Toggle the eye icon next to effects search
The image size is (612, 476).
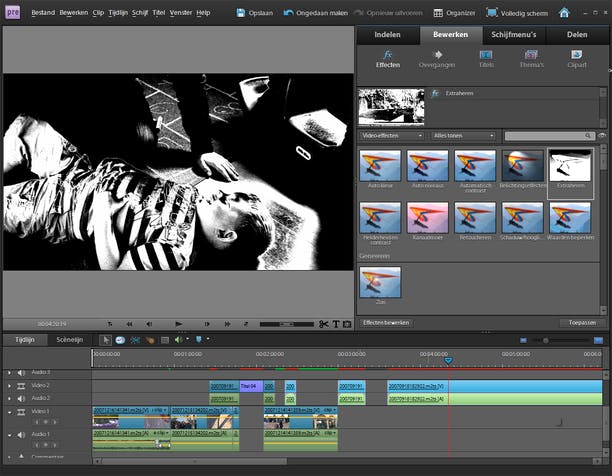coord(602,135)
